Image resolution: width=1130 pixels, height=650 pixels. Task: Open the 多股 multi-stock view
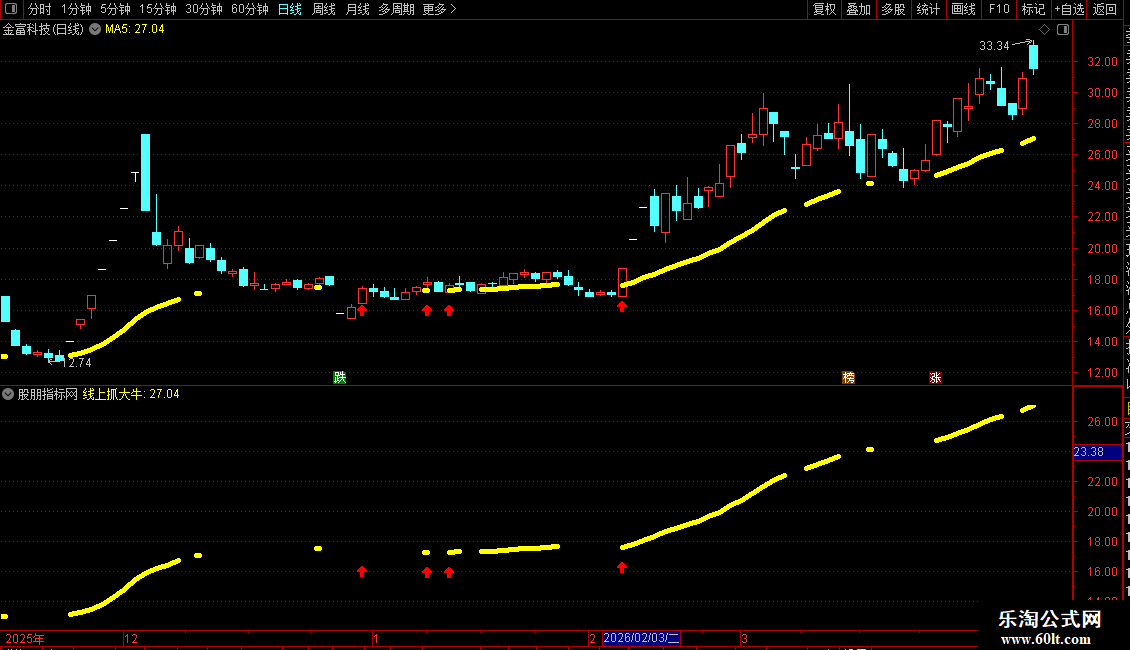pos(893,9)
